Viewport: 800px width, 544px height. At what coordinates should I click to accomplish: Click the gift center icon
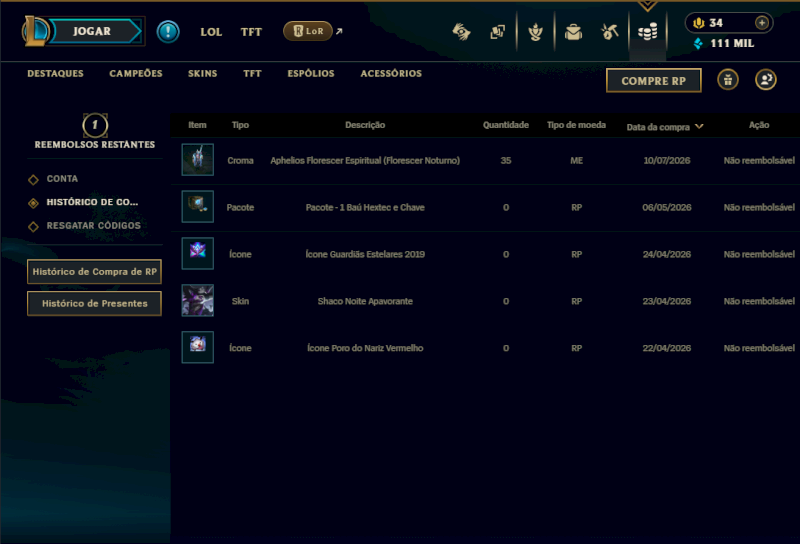728,80
